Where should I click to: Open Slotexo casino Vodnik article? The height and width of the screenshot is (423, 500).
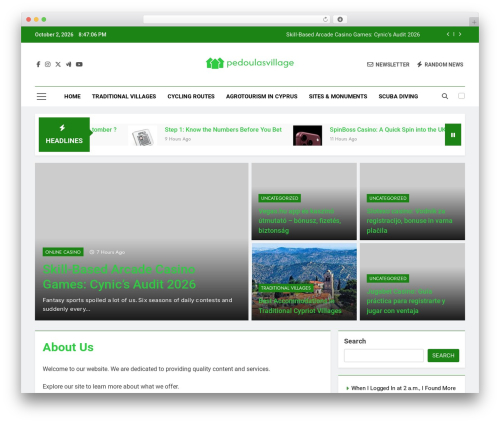pyautogui.click(x=409, y=221)
